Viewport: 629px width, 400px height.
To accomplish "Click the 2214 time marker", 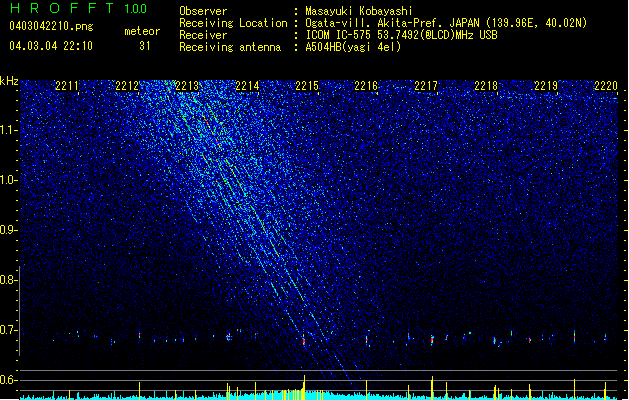I will (x=247, y=86).
